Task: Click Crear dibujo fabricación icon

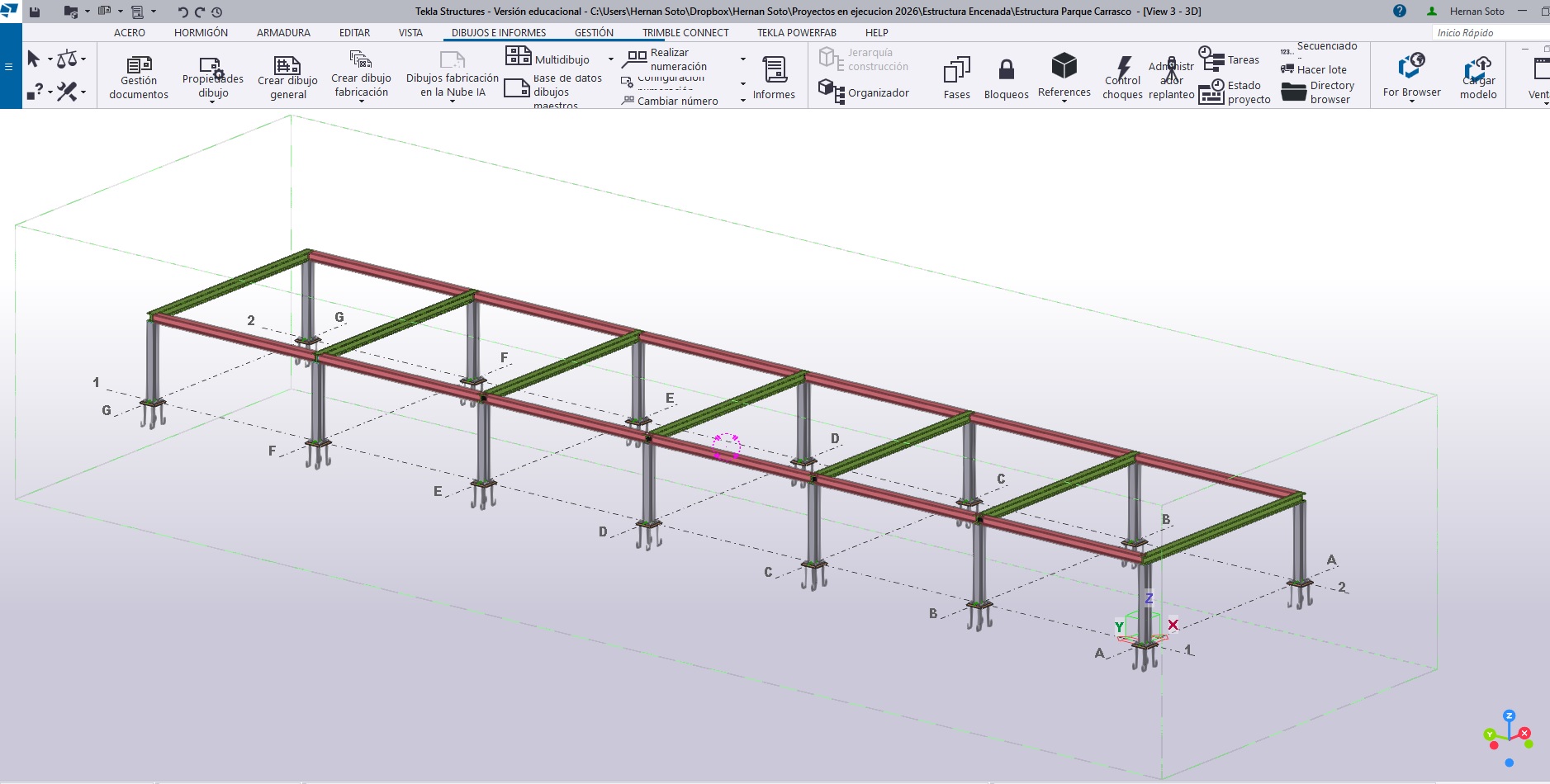Action: [361, 59]
